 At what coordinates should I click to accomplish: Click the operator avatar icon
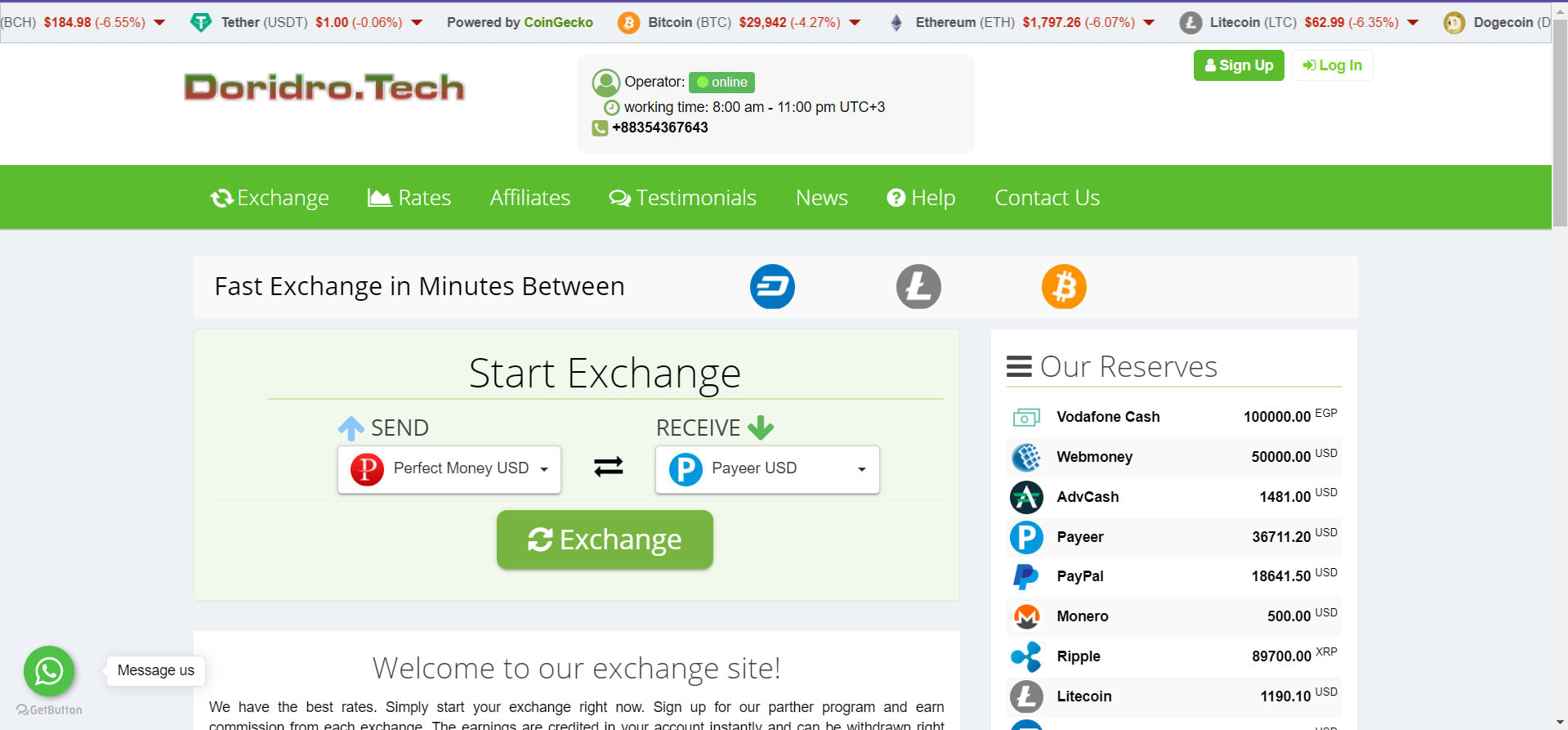tap(605, 83)
